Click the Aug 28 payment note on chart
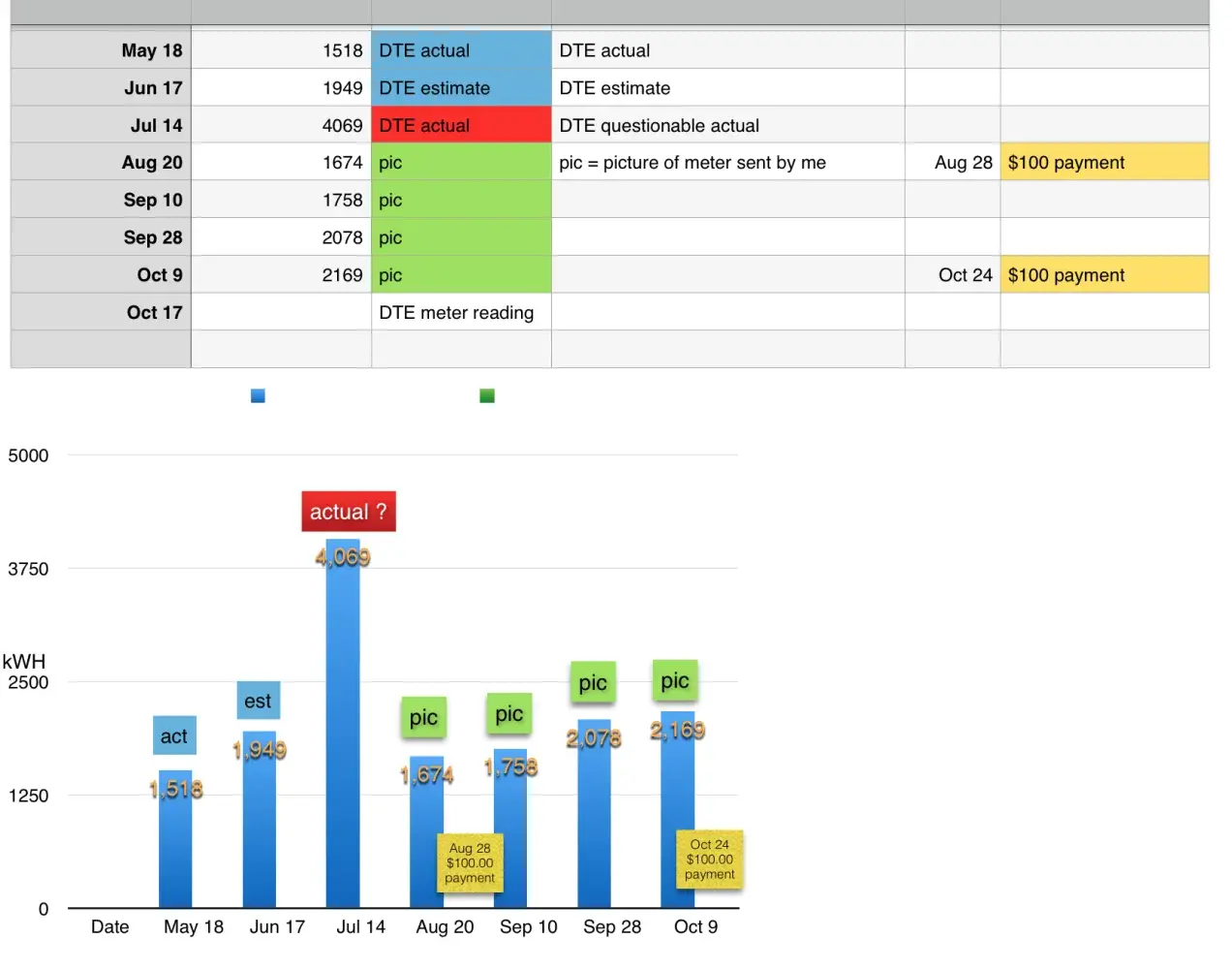Viewport: 1232px width, 969px height. (x=470, y=862)
